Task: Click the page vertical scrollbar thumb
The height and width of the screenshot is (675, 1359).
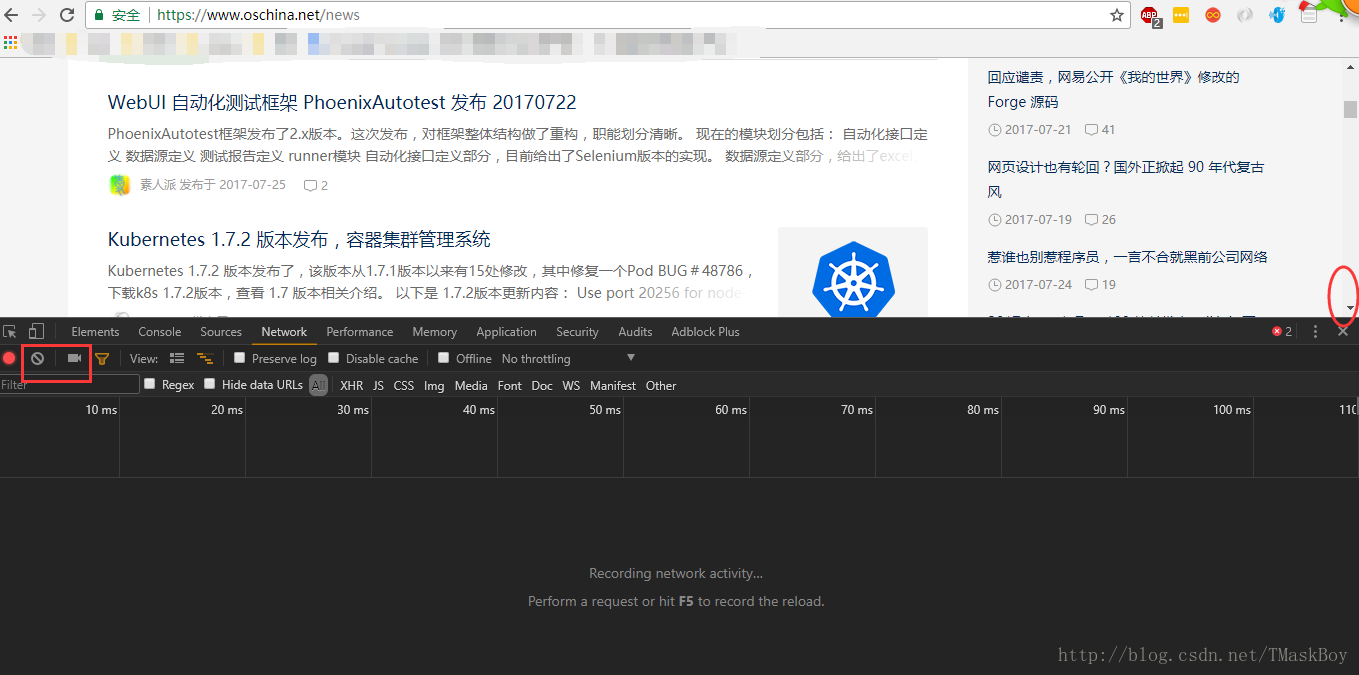Action: point(1350,109)
